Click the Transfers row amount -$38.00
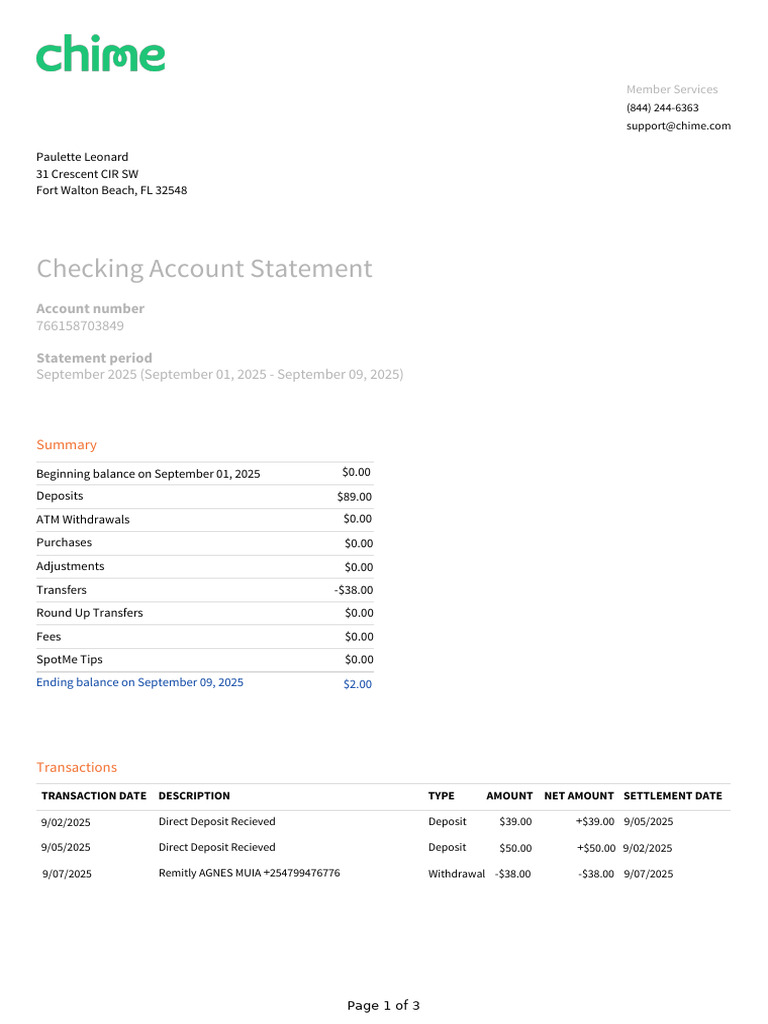Screen dimensions: 768x1024 point(353,591)
